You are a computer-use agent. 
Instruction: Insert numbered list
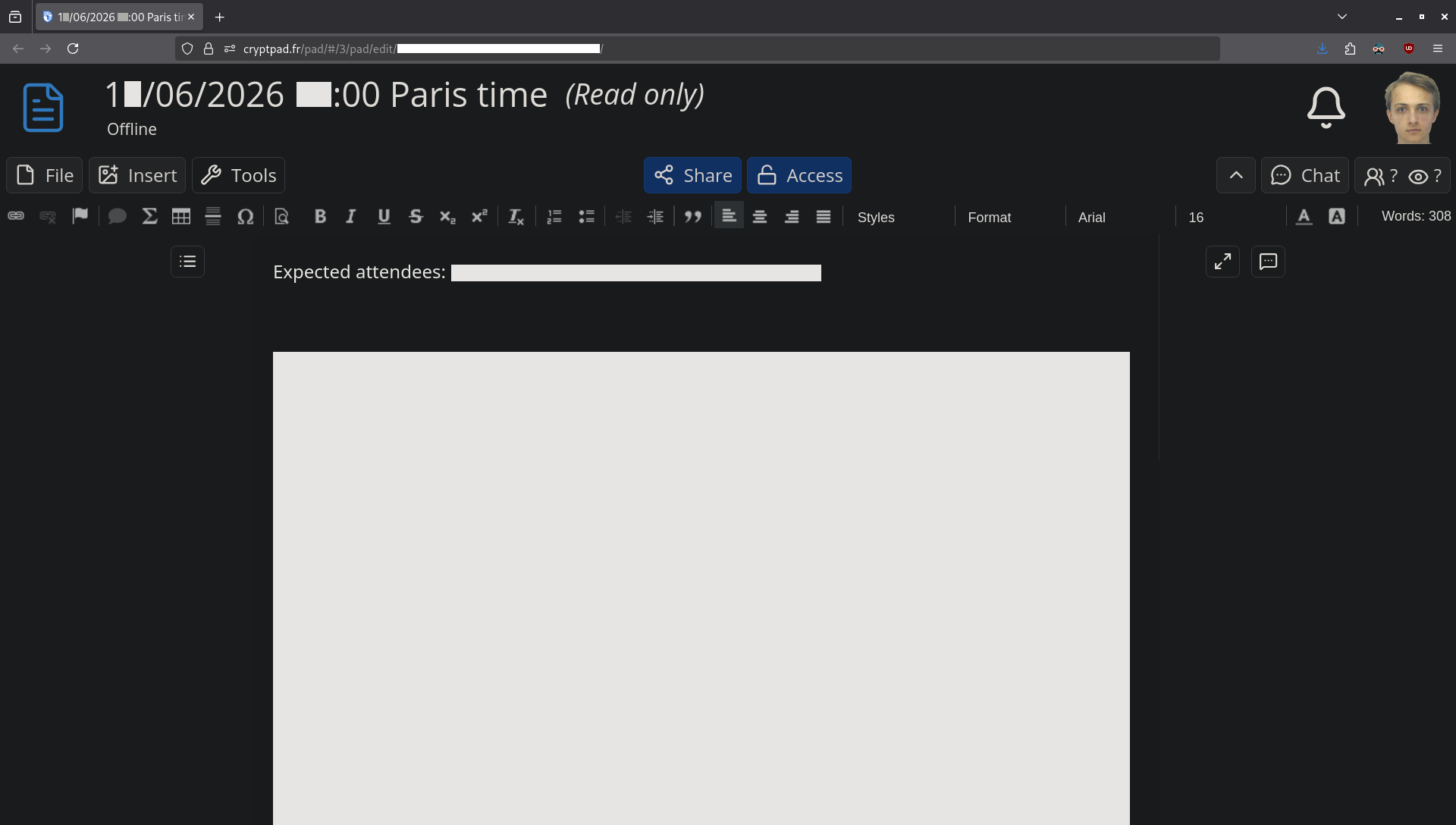(x=554, y=217)
